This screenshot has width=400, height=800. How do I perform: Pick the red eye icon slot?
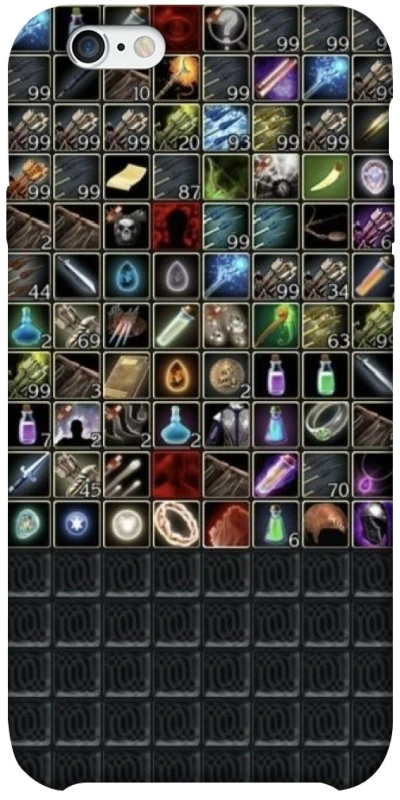[177, 28]
